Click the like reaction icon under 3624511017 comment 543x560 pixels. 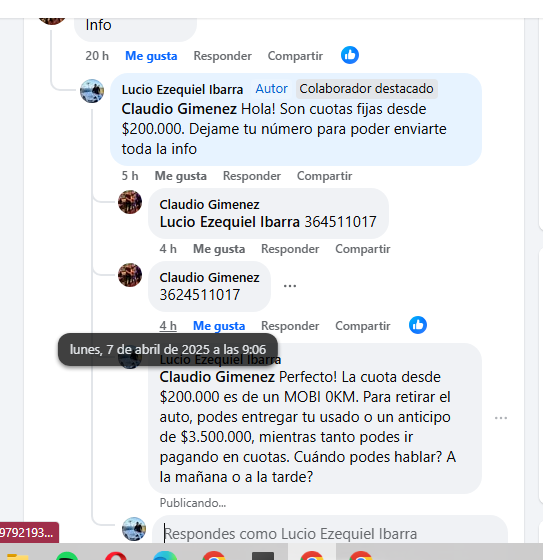click(418, 325)
